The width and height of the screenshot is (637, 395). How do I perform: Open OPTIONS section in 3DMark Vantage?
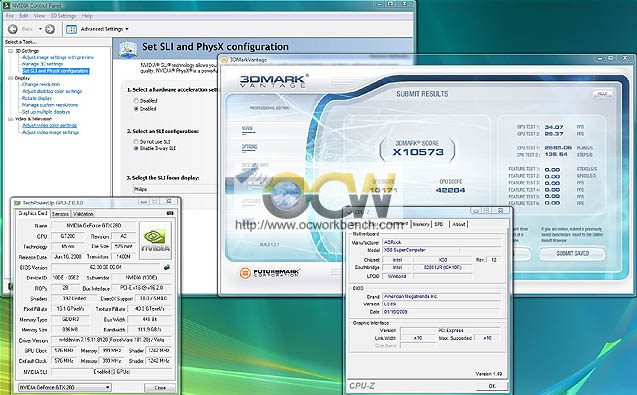point(249,147)
